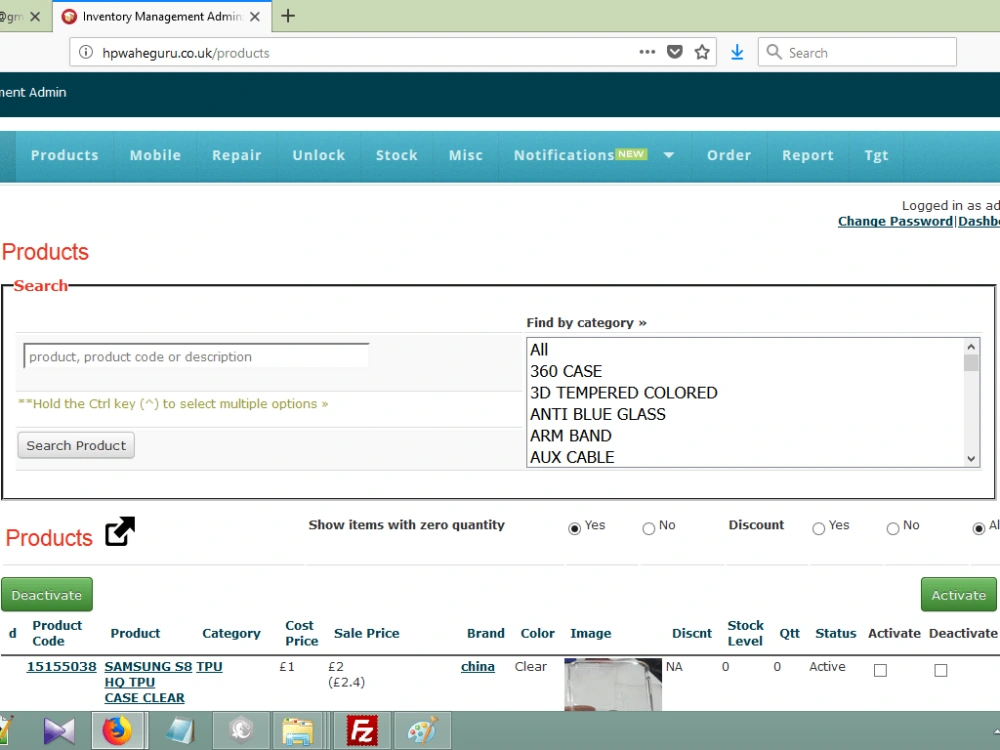Screen dimensions: 1000x750
Task: Open the downloads arrow icon
Action: [x=737, y=52]
